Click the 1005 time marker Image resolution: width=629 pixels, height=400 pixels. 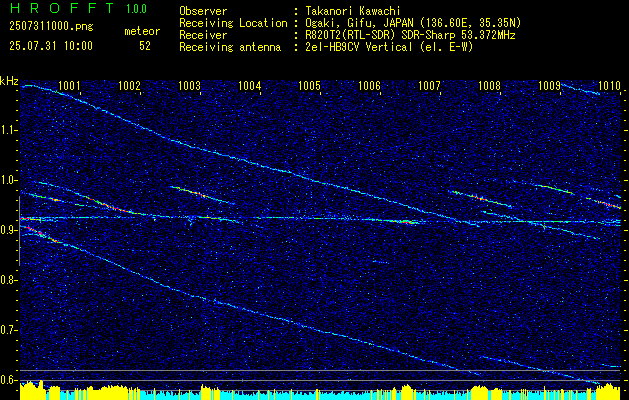(x=310, y=85)
